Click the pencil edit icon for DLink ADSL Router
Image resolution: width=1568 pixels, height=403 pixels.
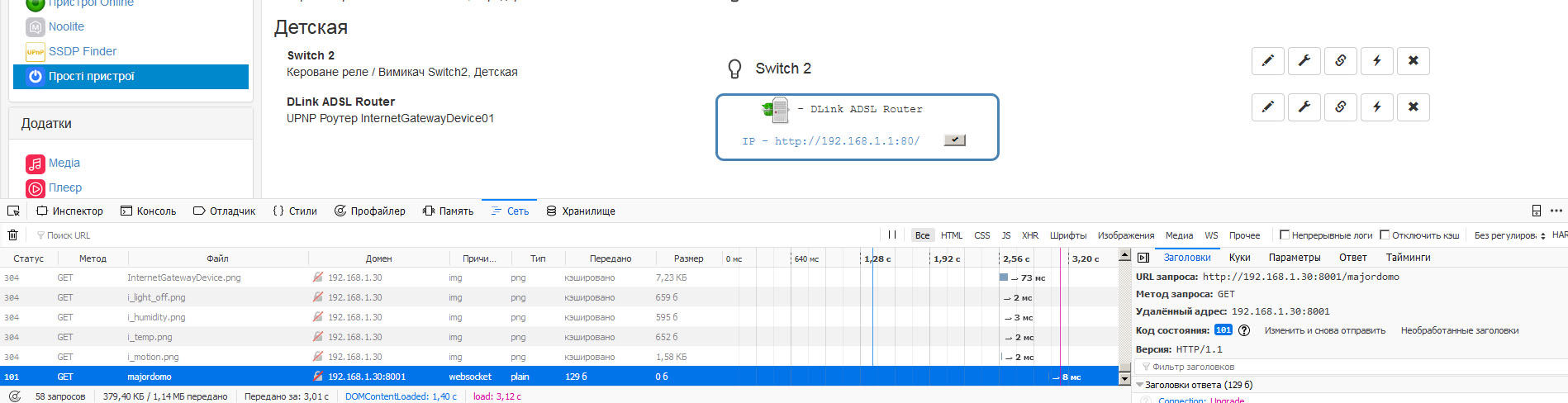coord(1268,107)
